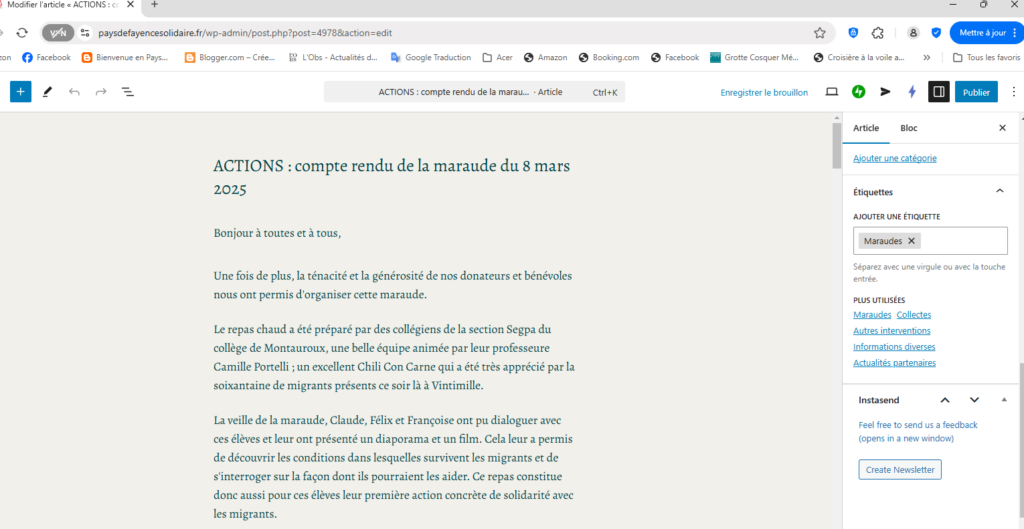Move Instasend panel down
The height and width of the screenshot is (529, 1024).
click(x=974, y=399)
